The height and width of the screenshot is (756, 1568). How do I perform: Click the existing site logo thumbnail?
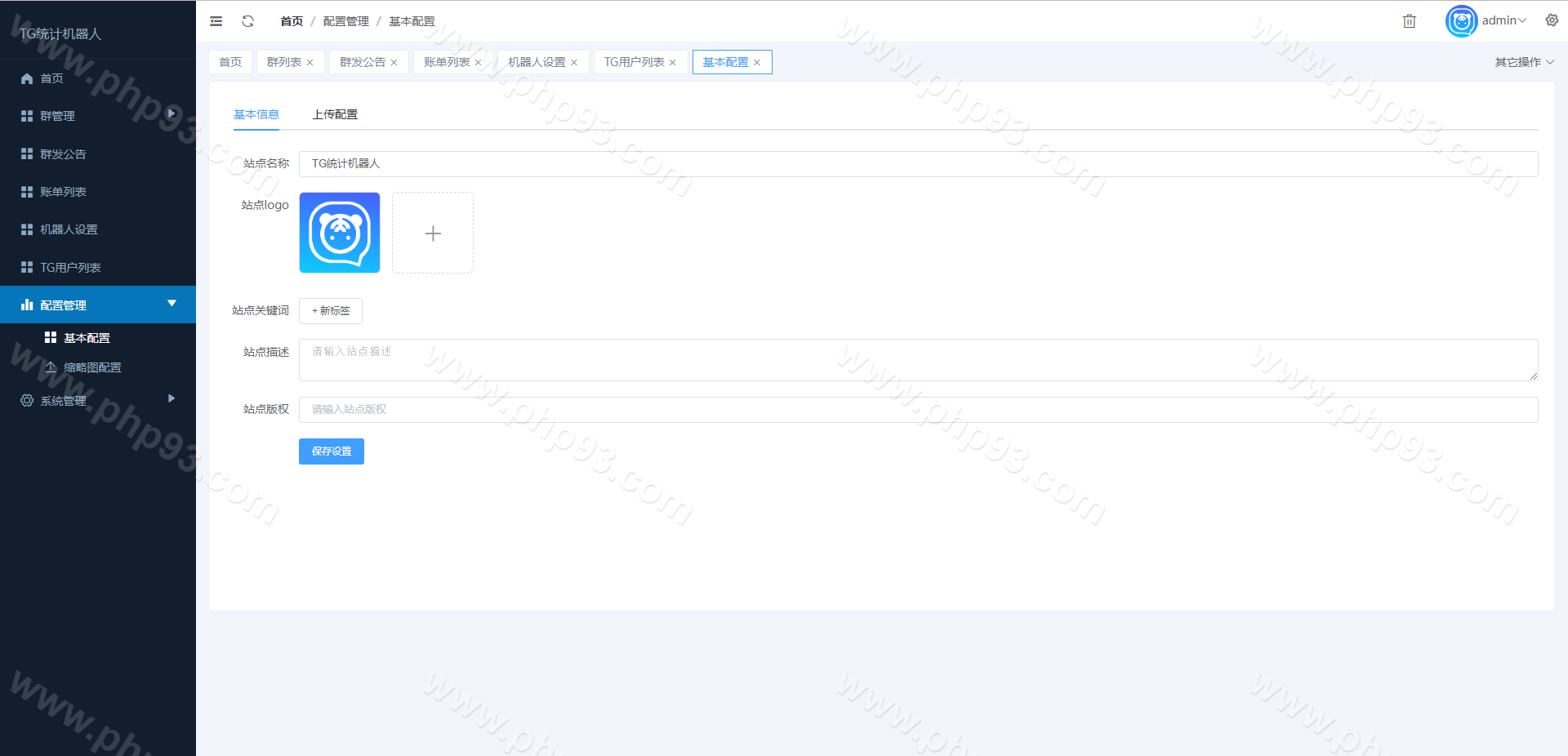click(340, 233)
